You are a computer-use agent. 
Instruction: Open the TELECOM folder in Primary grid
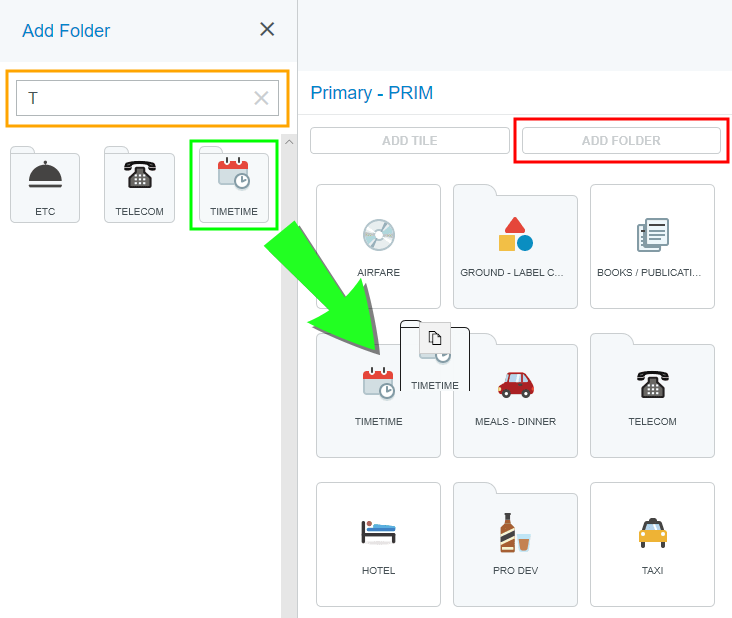coord(652,396)
